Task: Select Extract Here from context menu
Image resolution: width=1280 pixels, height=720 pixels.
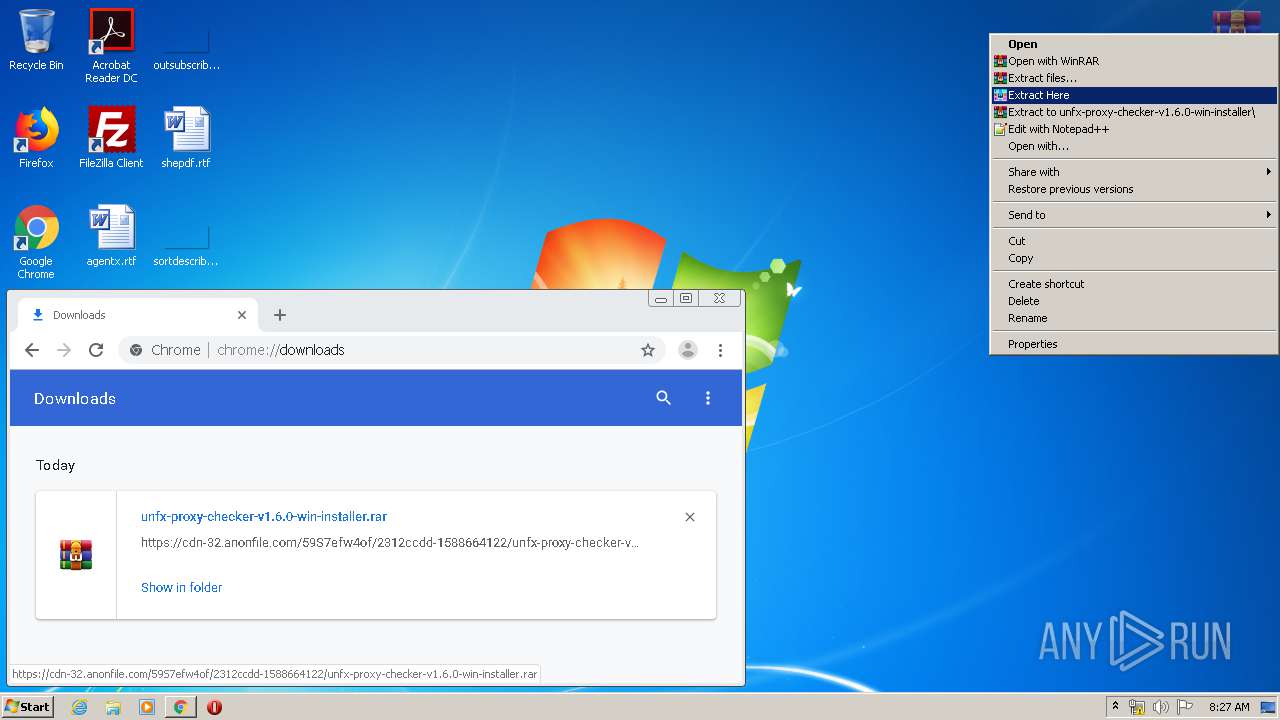Action: [x=1134, y=95]
